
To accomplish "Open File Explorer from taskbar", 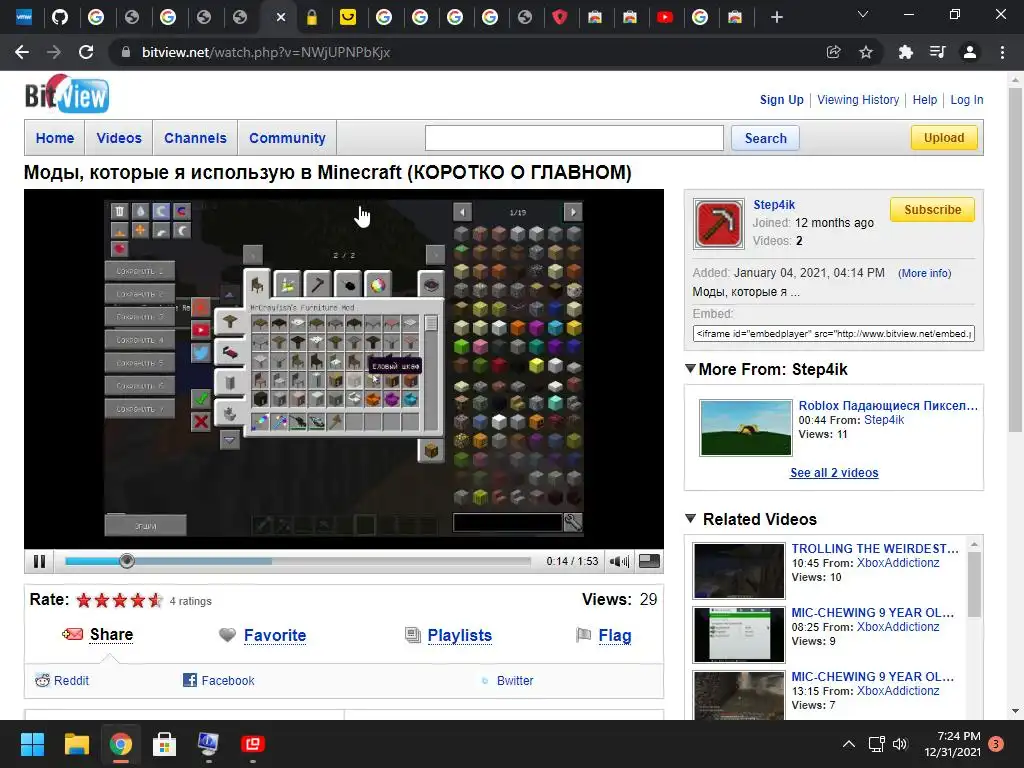I will [x=76, y=744].
